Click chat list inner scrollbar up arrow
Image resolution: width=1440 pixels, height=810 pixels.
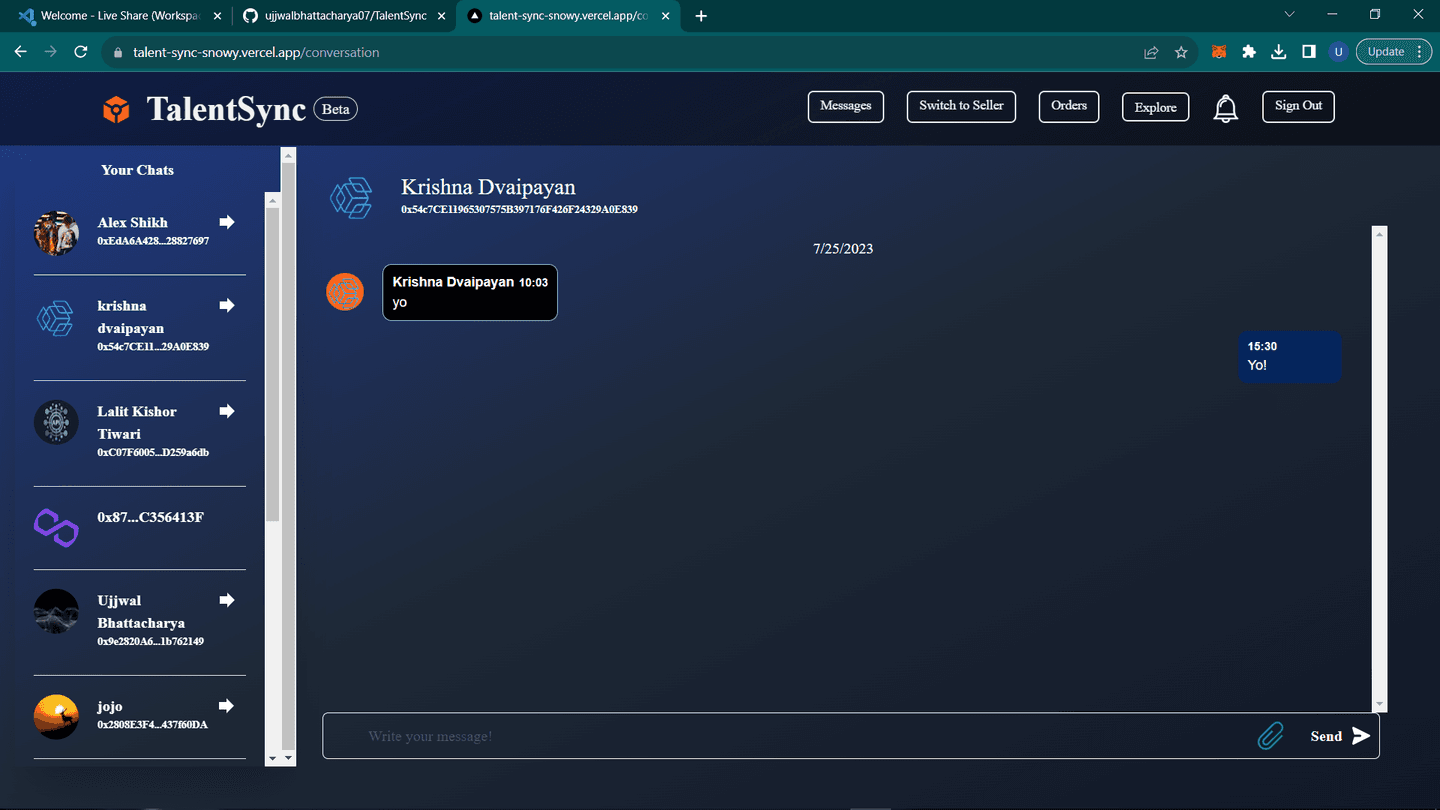pos(272,200)
